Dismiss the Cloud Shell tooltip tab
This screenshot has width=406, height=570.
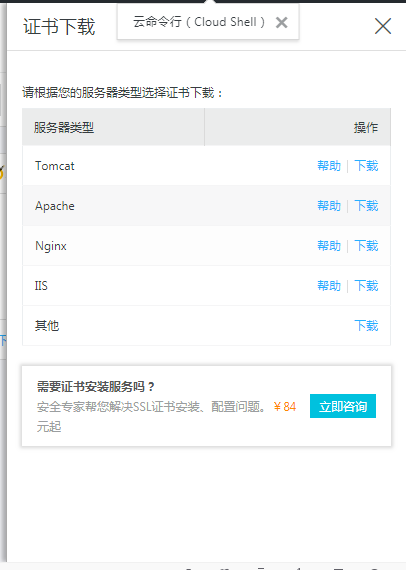pos(281,23)
